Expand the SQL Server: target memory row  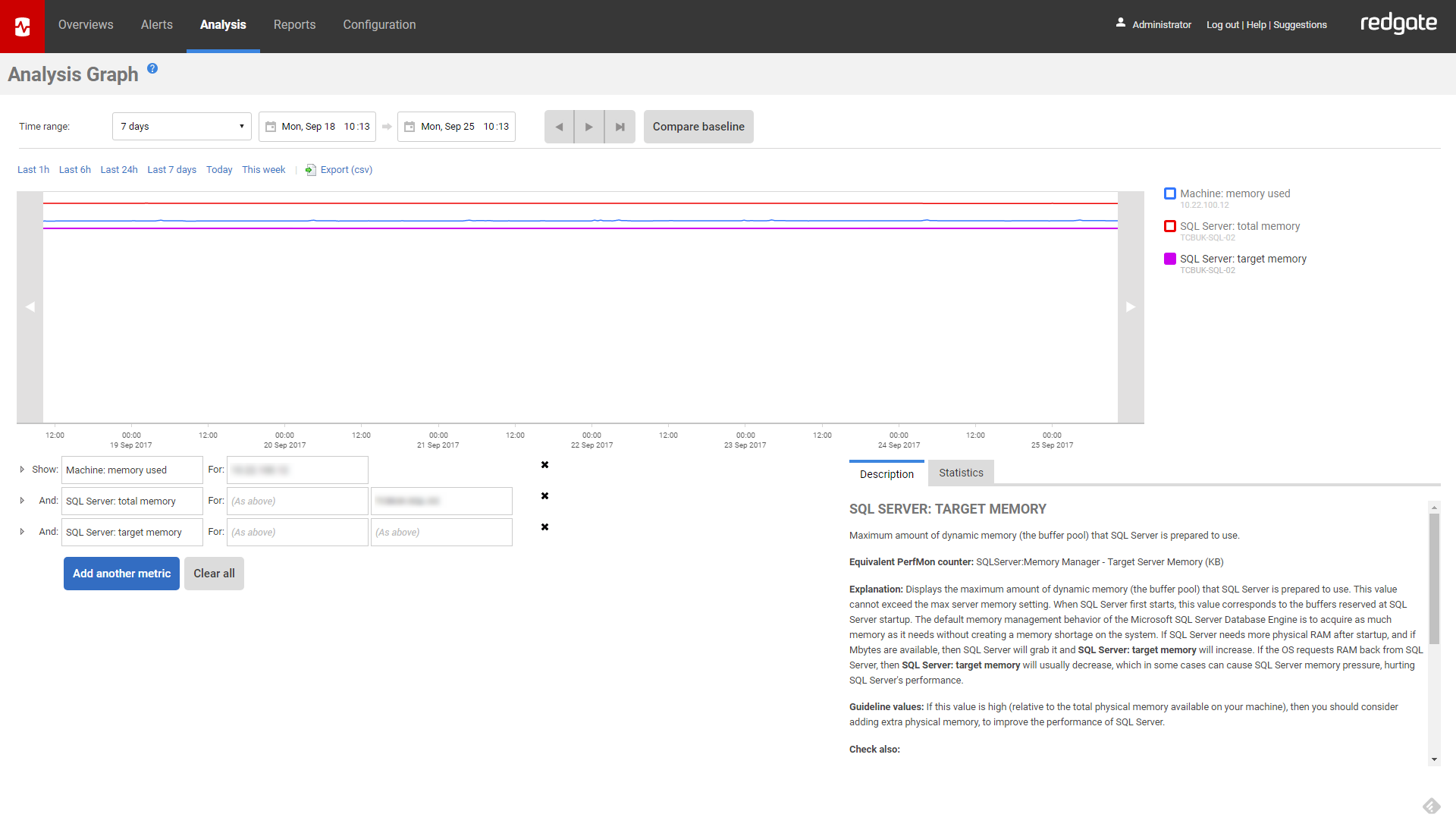point(22,532)
